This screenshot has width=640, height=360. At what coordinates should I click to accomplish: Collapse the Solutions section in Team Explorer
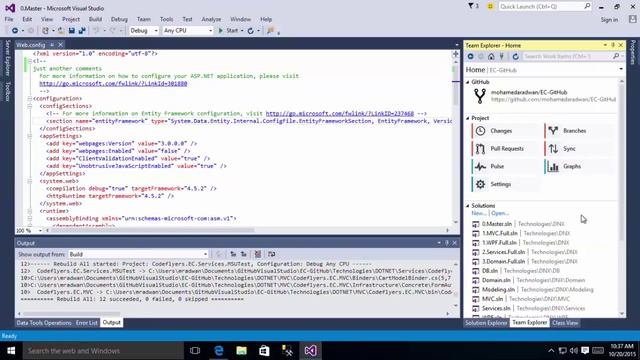coord(468,206)
